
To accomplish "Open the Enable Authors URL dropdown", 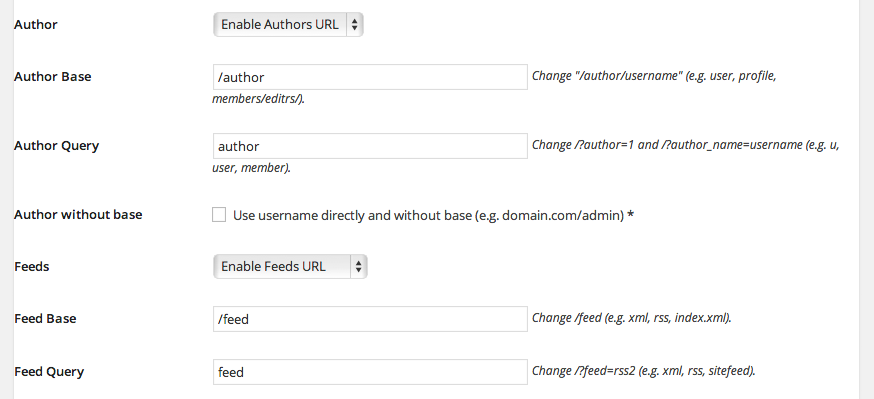I will pos(288,25).
